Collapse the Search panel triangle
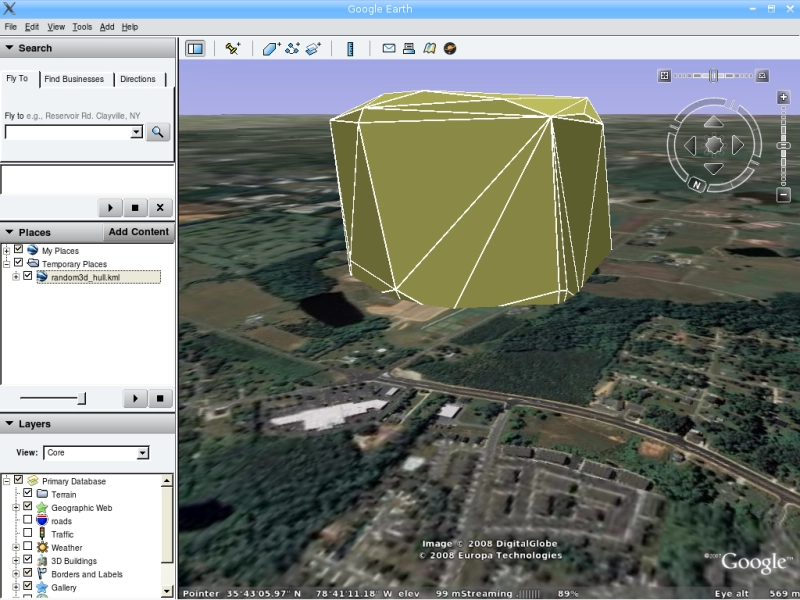 [9, 47]
